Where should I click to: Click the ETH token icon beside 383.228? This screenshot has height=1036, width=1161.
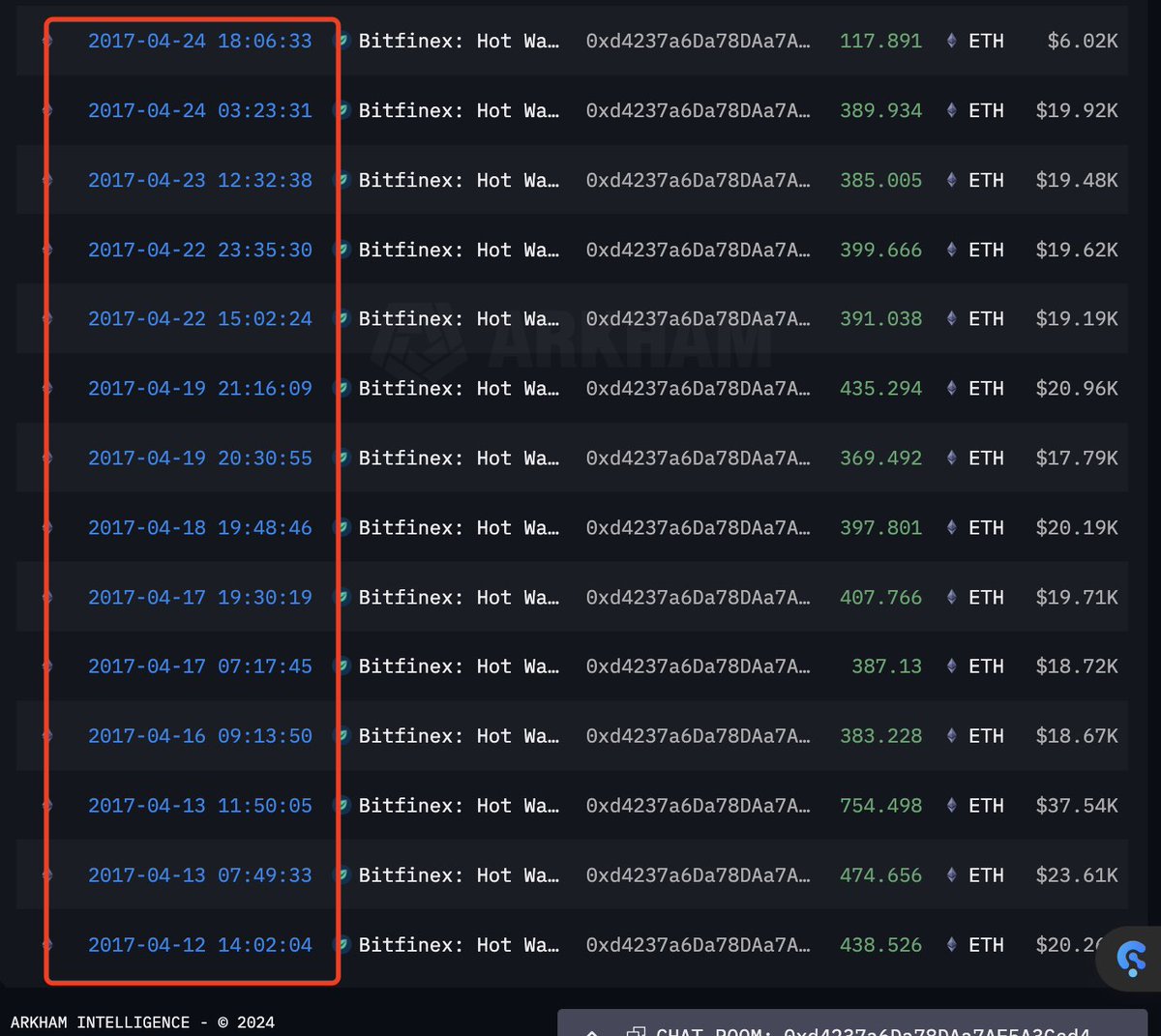coord(951,735)
